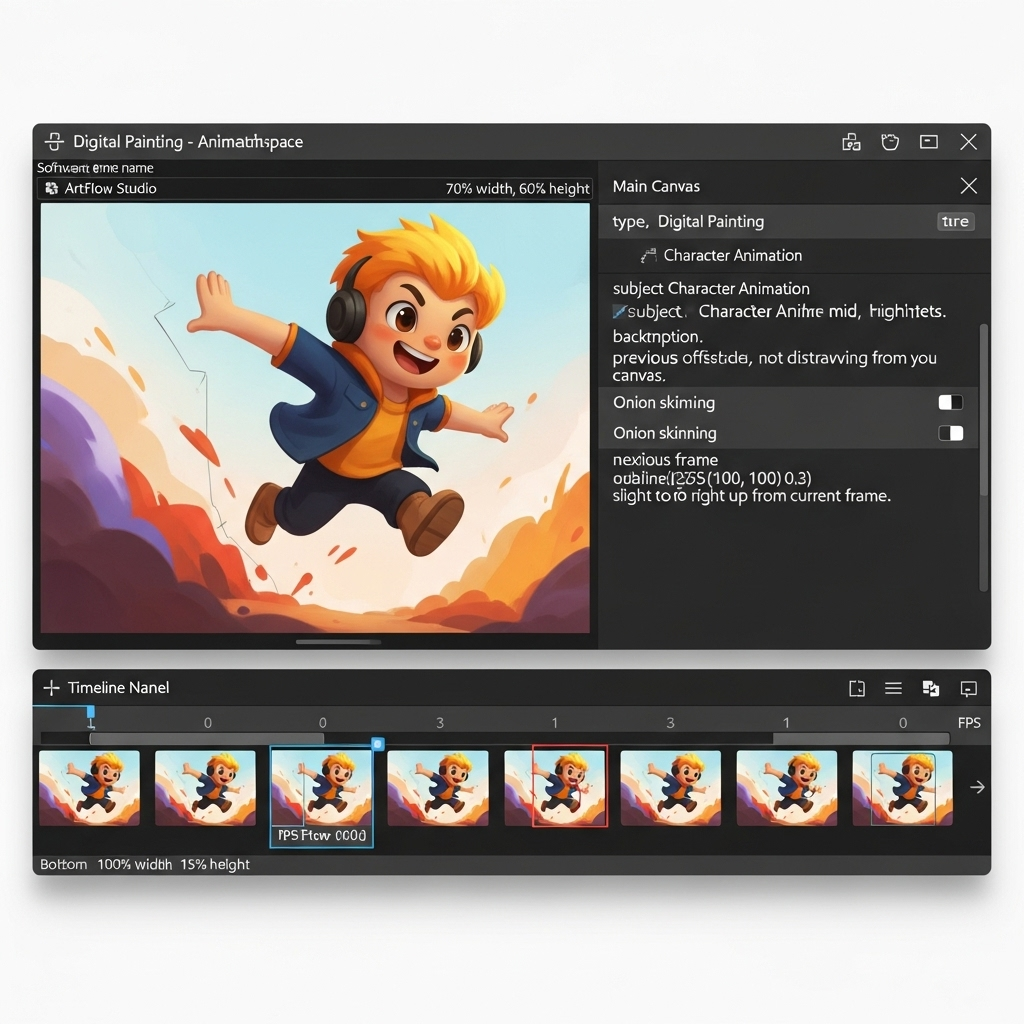Image resolution: width=1024 pixels, height=1024 pixels.
Task: Click the frame copy icon in Timeline panel
Action: [x=930, y=688]
